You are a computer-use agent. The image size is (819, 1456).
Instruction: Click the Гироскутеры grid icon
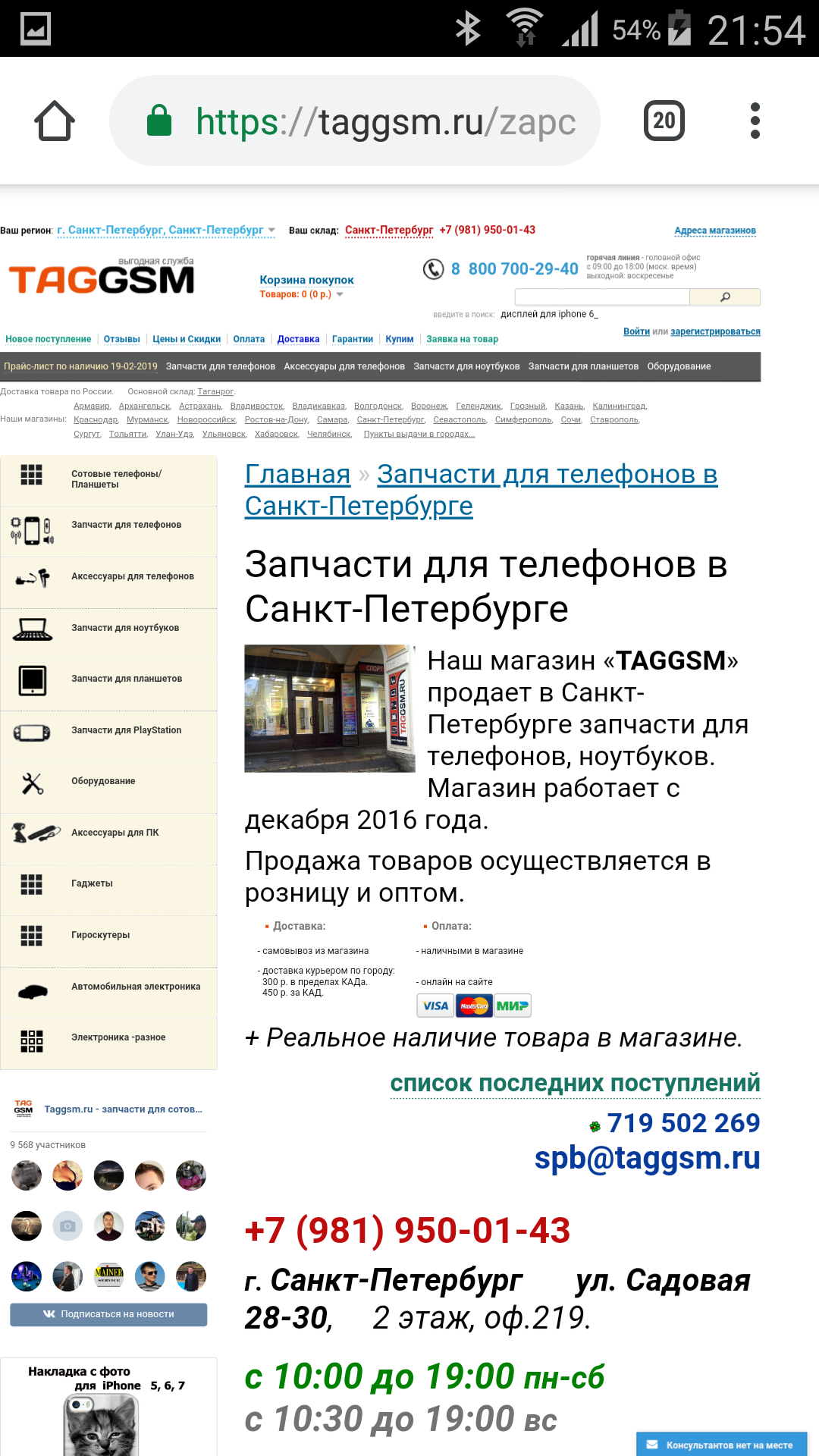[x=31, y=936]
